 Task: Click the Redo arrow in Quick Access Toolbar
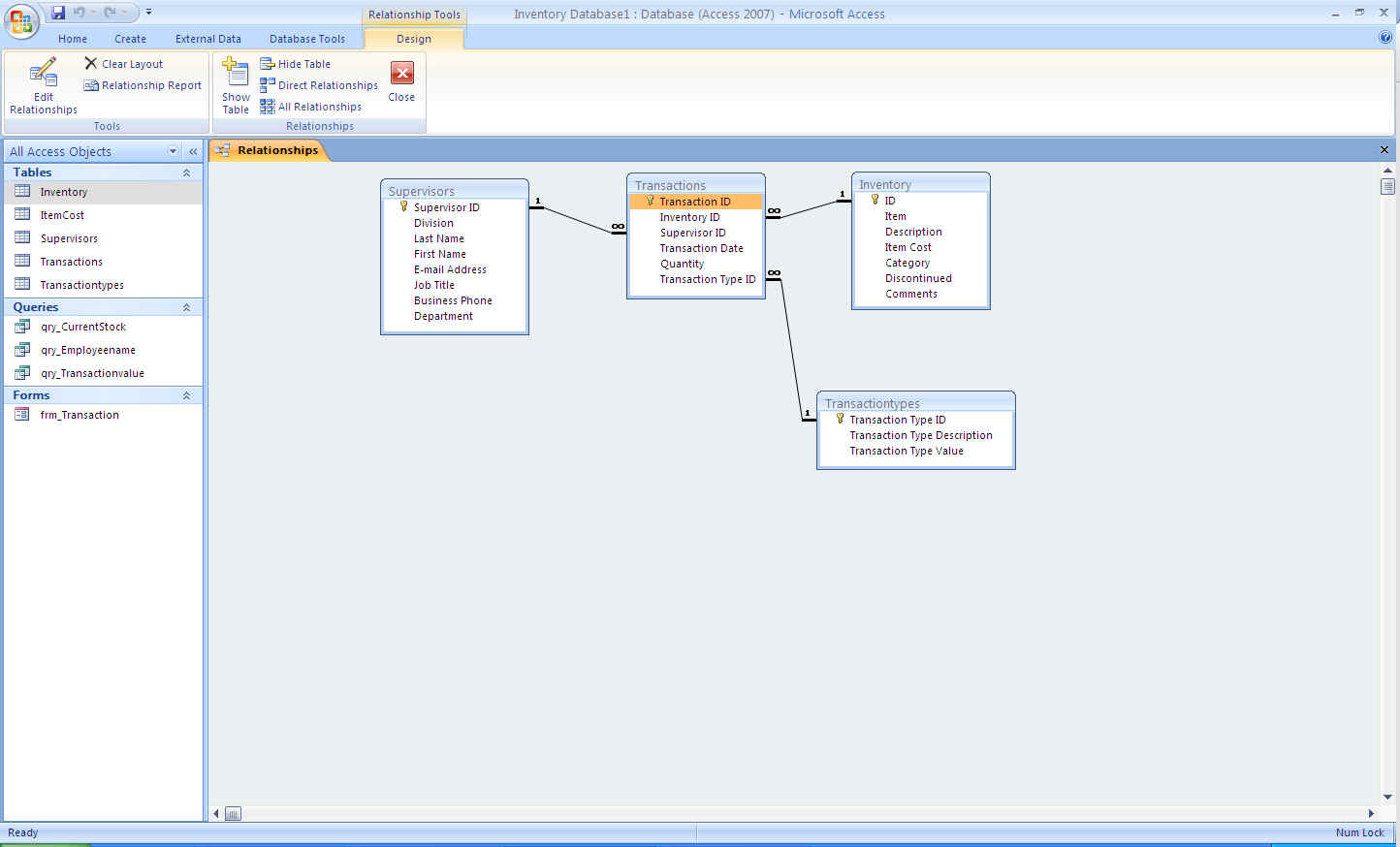[110, 13]
